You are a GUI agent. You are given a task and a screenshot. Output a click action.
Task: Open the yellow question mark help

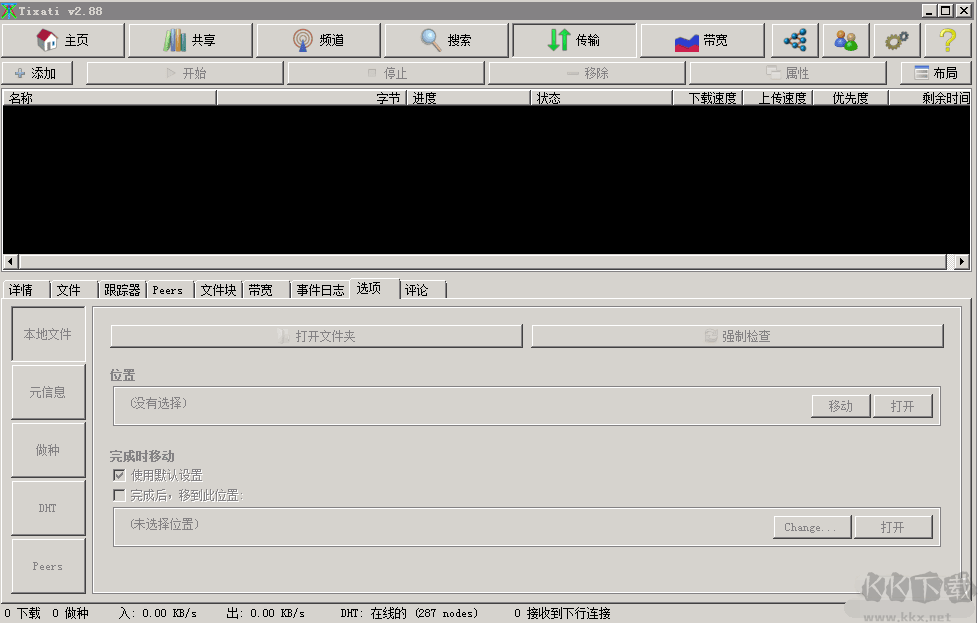(946, 40)
